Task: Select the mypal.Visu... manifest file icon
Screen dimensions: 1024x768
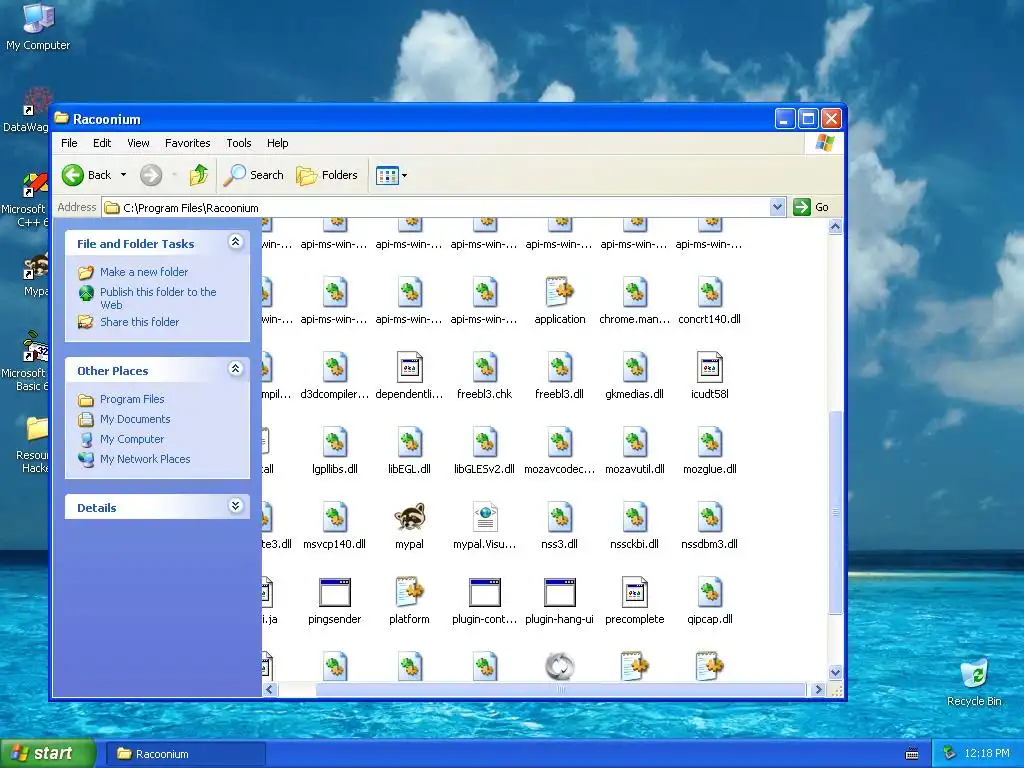Action: [485, 517]
